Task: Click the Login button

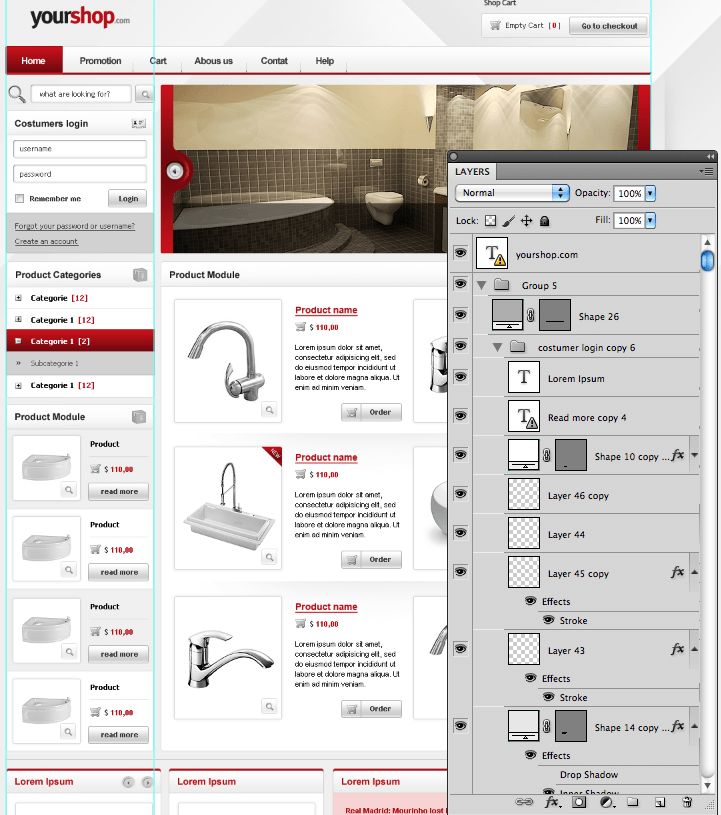Action: [x=128, y=199]
